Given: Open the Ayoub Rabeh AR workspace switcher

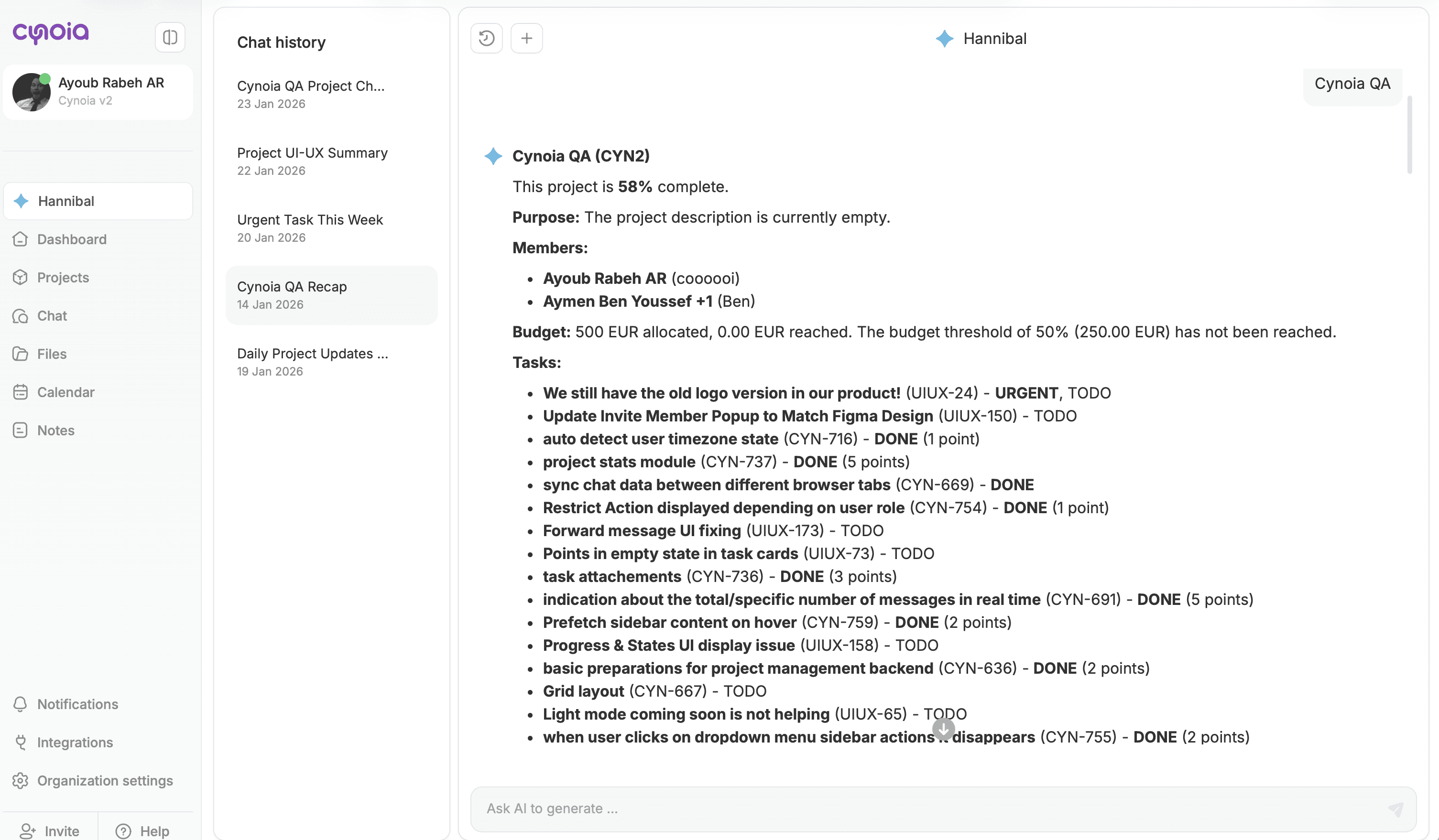Looking at the screenshot, I should (98, 91).
